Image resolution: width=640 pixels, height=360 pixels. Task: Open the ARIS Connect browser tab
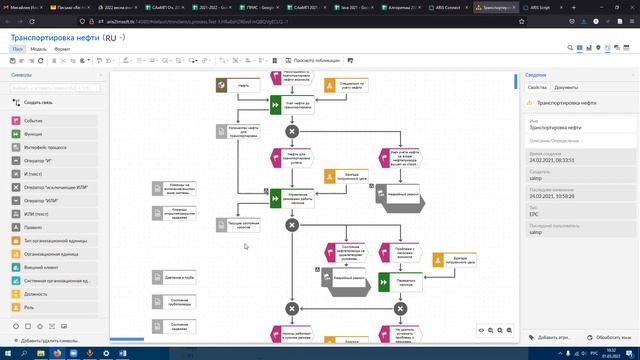pos(447,7)
